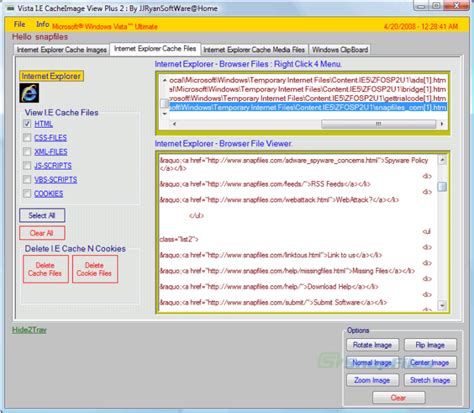Enable the XML-FILES checkbox
The height and width of the screenshot is (413, 474).
[x=27, y=152]
